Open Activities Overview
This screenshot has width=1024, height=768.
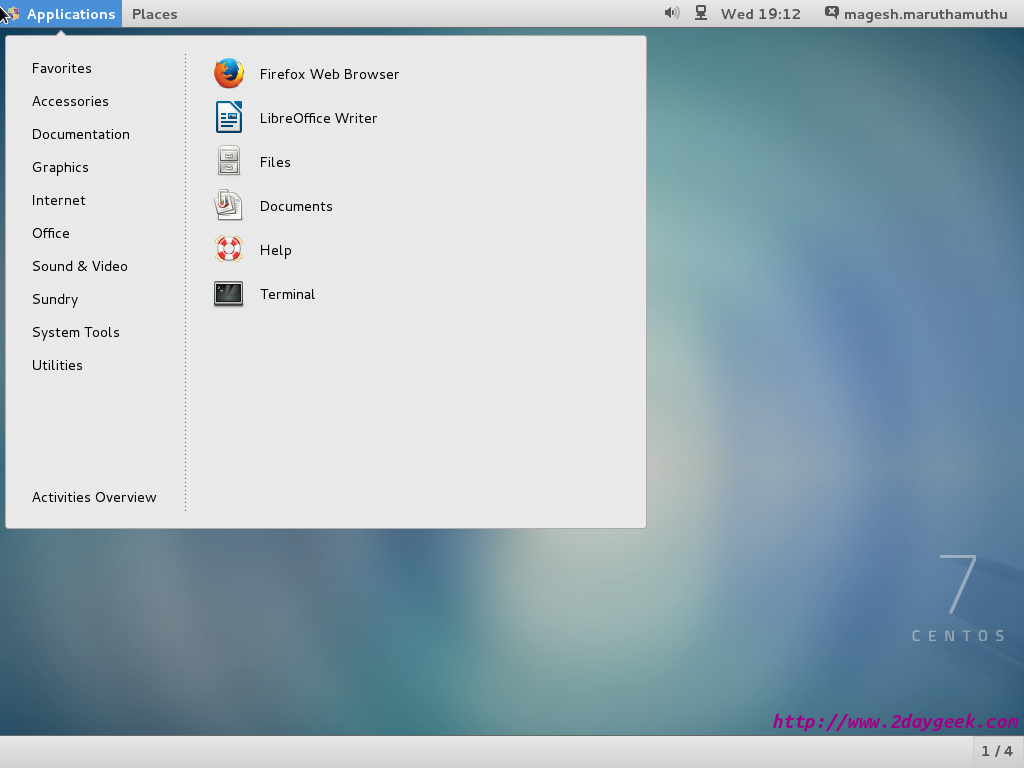tap(94, 498)
